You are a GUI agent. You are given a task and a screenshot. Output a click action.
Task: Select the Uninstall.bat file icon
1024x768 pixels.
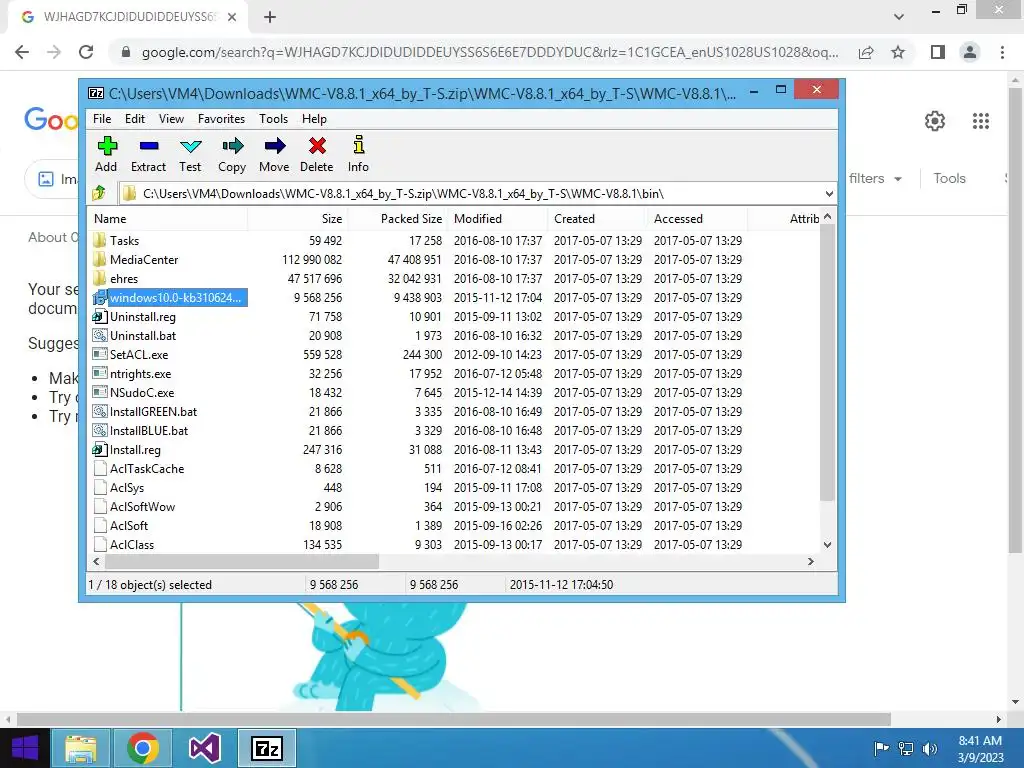point(100,336)
